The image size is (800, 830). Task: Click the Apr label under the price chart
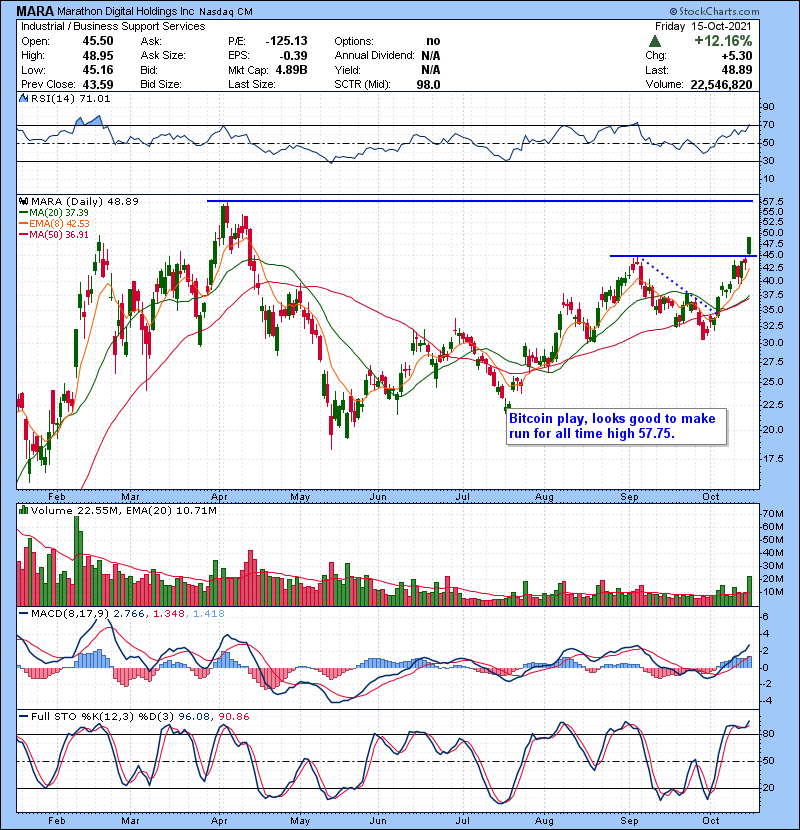[219, 497]
